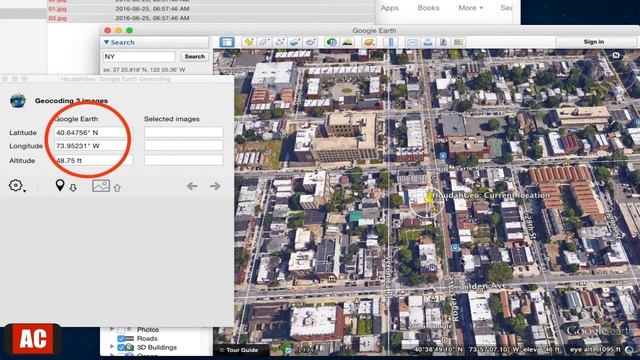Click the search field containing NY
The image size is (640, 360).
139,56
